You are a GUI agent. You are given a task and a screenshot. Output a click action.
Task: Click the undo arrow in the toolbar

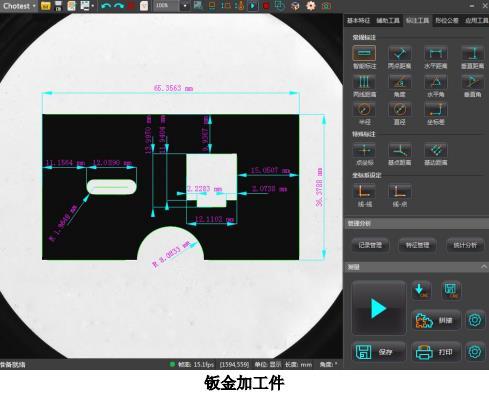click(106, 6)
